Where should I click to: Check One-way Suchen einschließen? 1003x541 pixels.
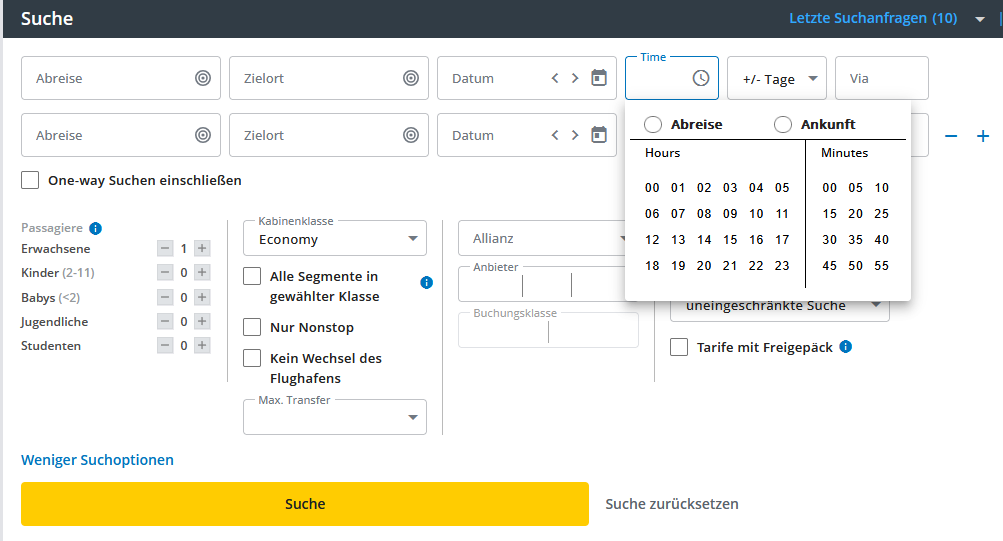pyautogui.click(x=31, y=181)
